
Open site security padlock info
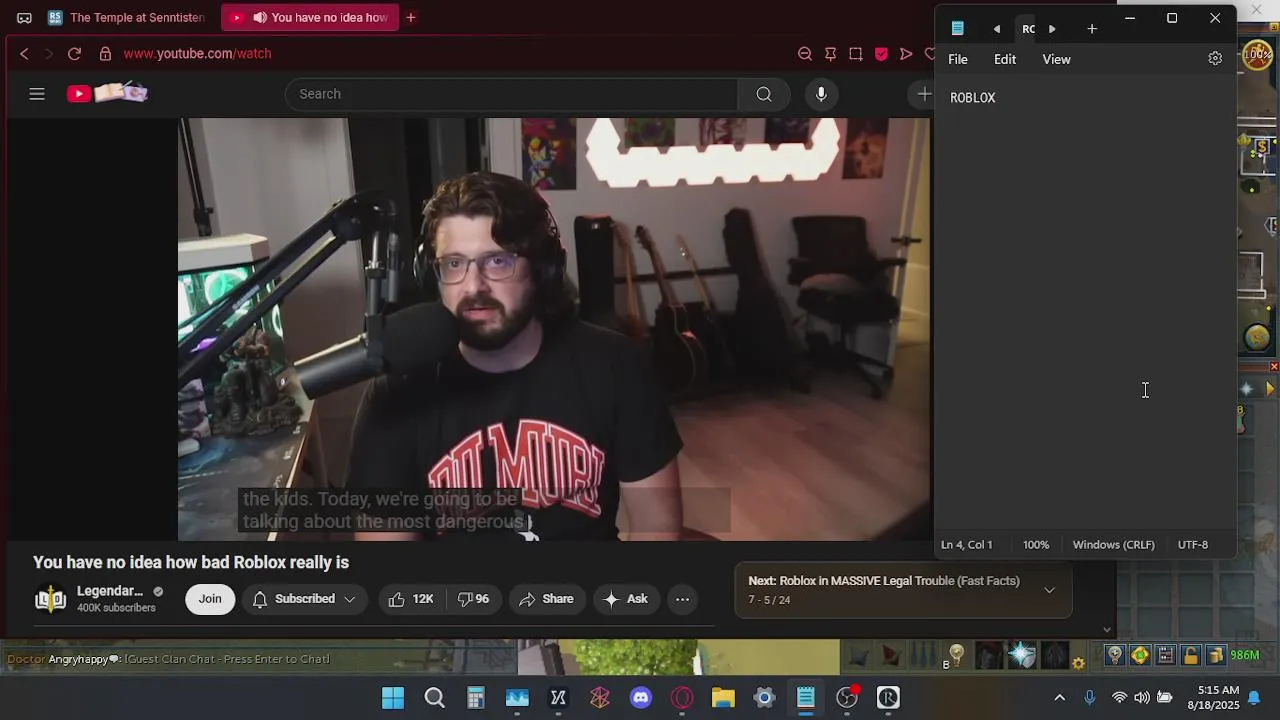click(105, 54)
